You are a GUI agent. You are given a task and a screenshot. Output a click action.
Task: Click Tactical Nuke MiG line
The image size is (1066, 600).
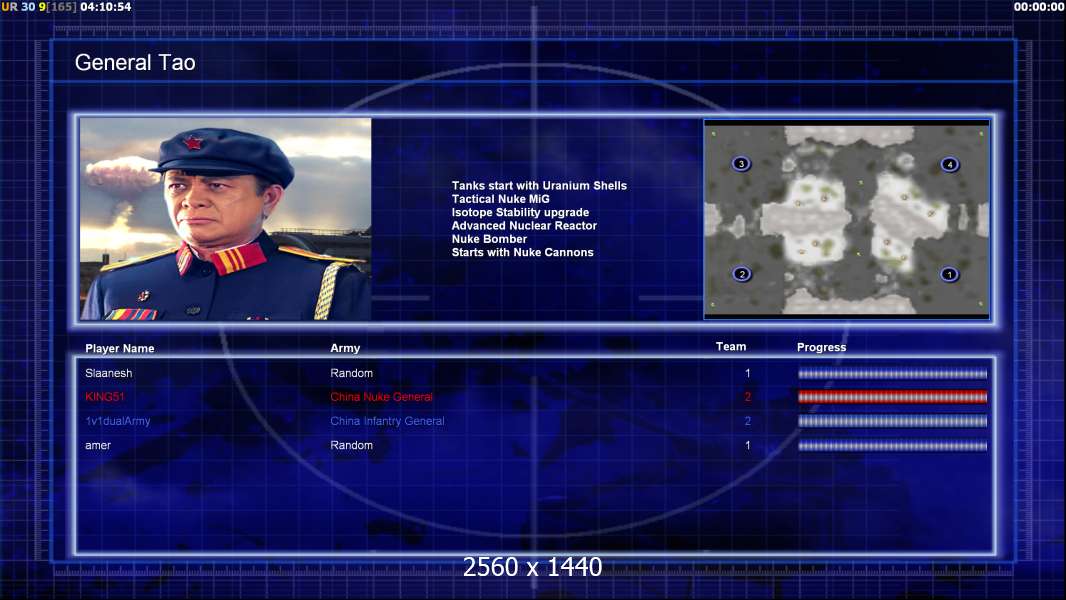500,199
